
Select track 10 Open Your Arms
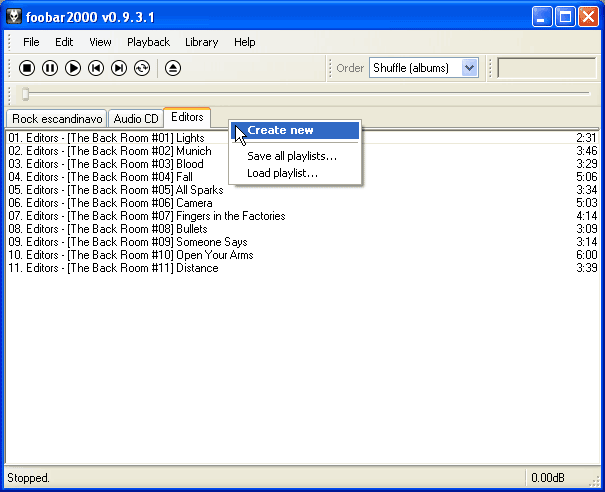pyautogui.click(x=302, y=255)
